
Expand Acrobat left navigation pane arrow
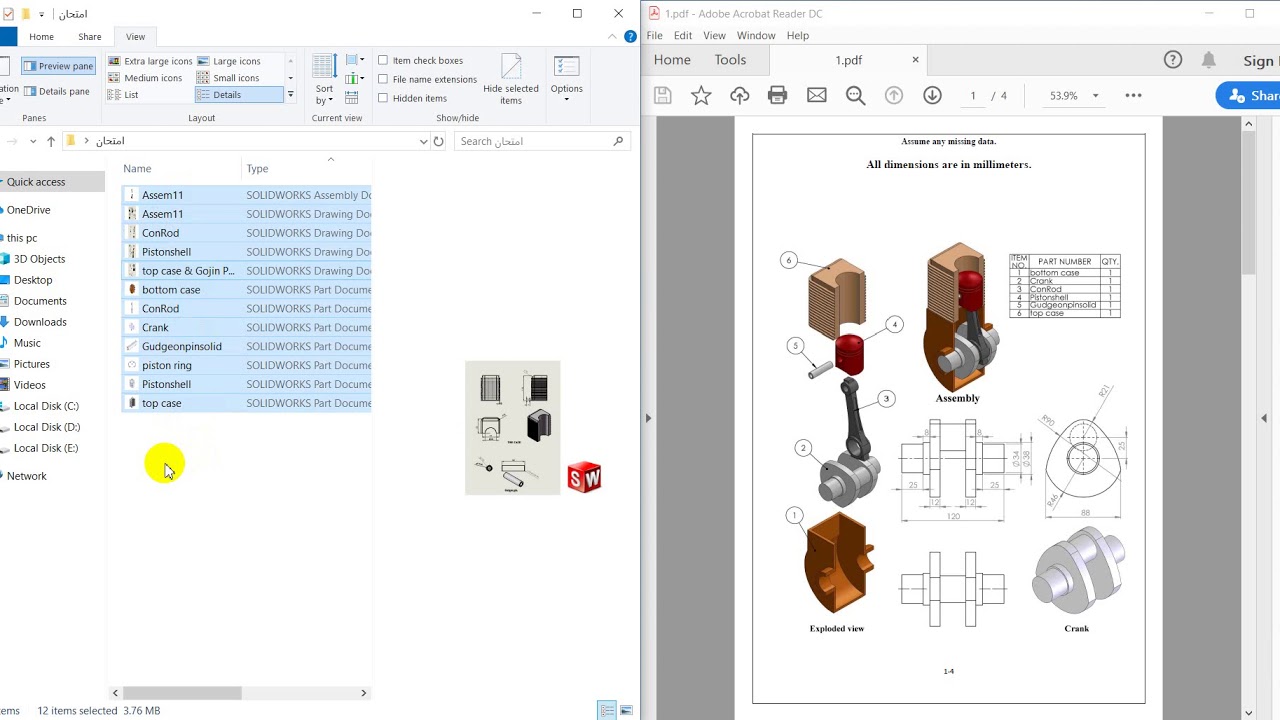(648, 418)
